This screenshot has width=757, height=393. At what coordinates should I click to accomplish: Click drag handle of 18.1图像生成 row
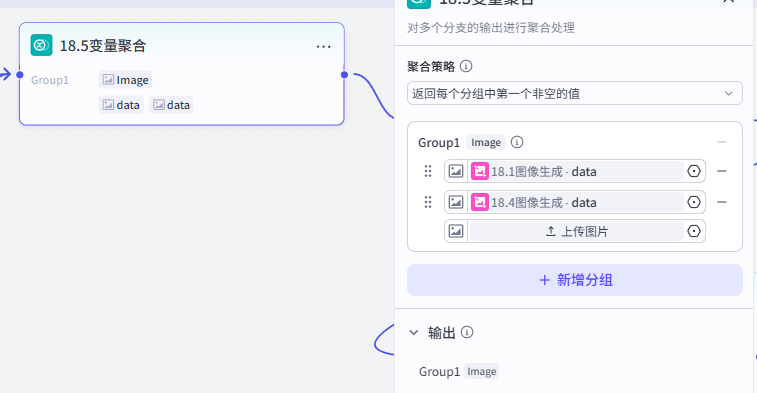pyautogui.click(x=428, y=171)
